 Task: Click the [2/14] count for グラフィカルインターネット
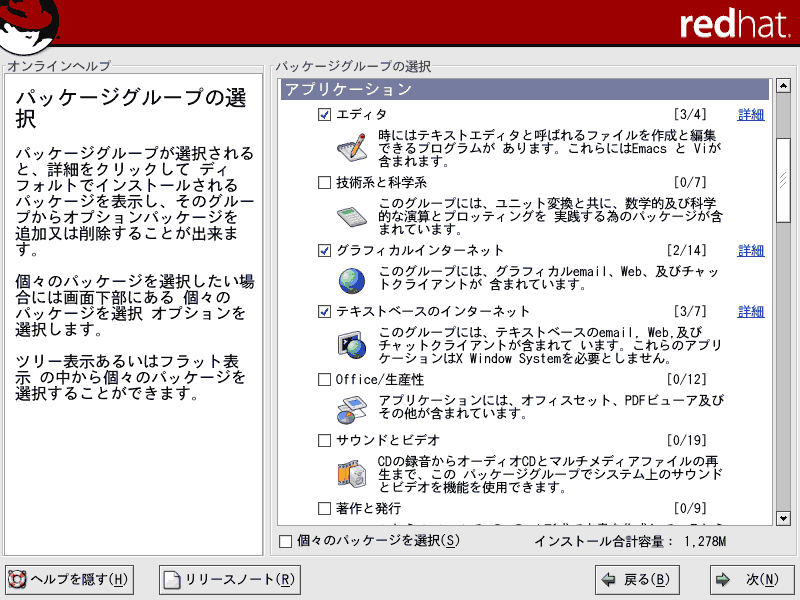(687, 251)
